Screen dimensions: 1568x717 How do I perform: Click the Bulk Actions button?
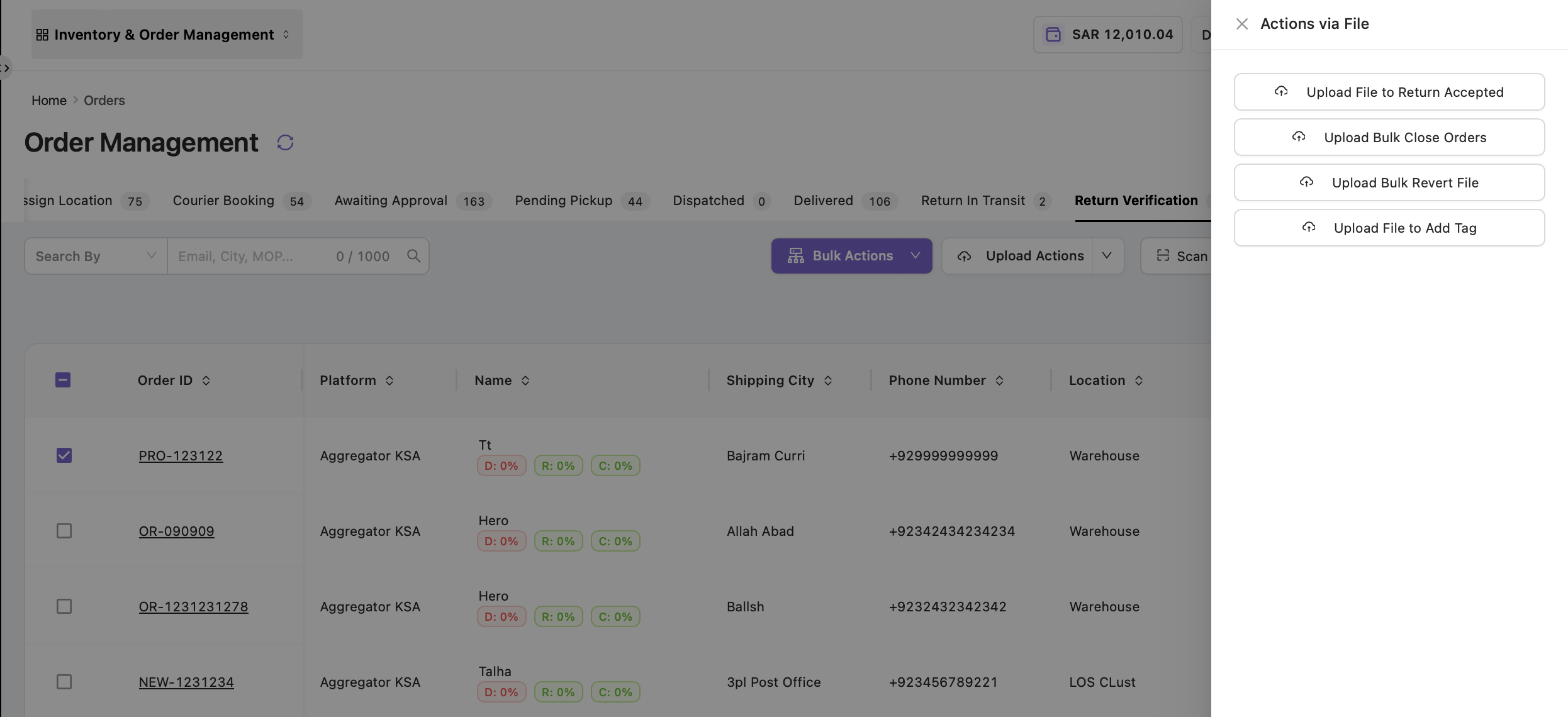pos(837,256)
